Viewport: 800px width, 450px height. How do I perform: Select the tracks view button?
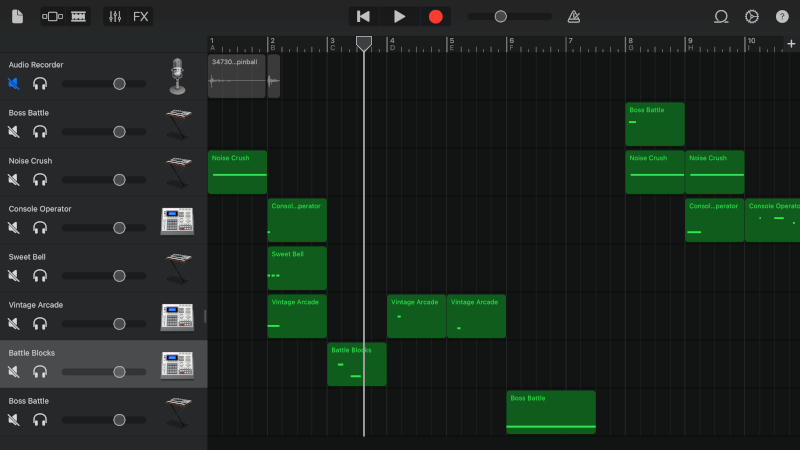click(78, 16)
